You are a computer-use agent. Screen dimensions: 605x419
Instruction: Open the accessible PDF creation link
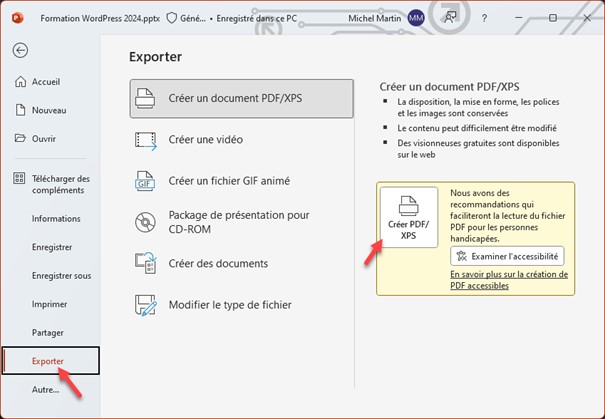click(509, 279)
